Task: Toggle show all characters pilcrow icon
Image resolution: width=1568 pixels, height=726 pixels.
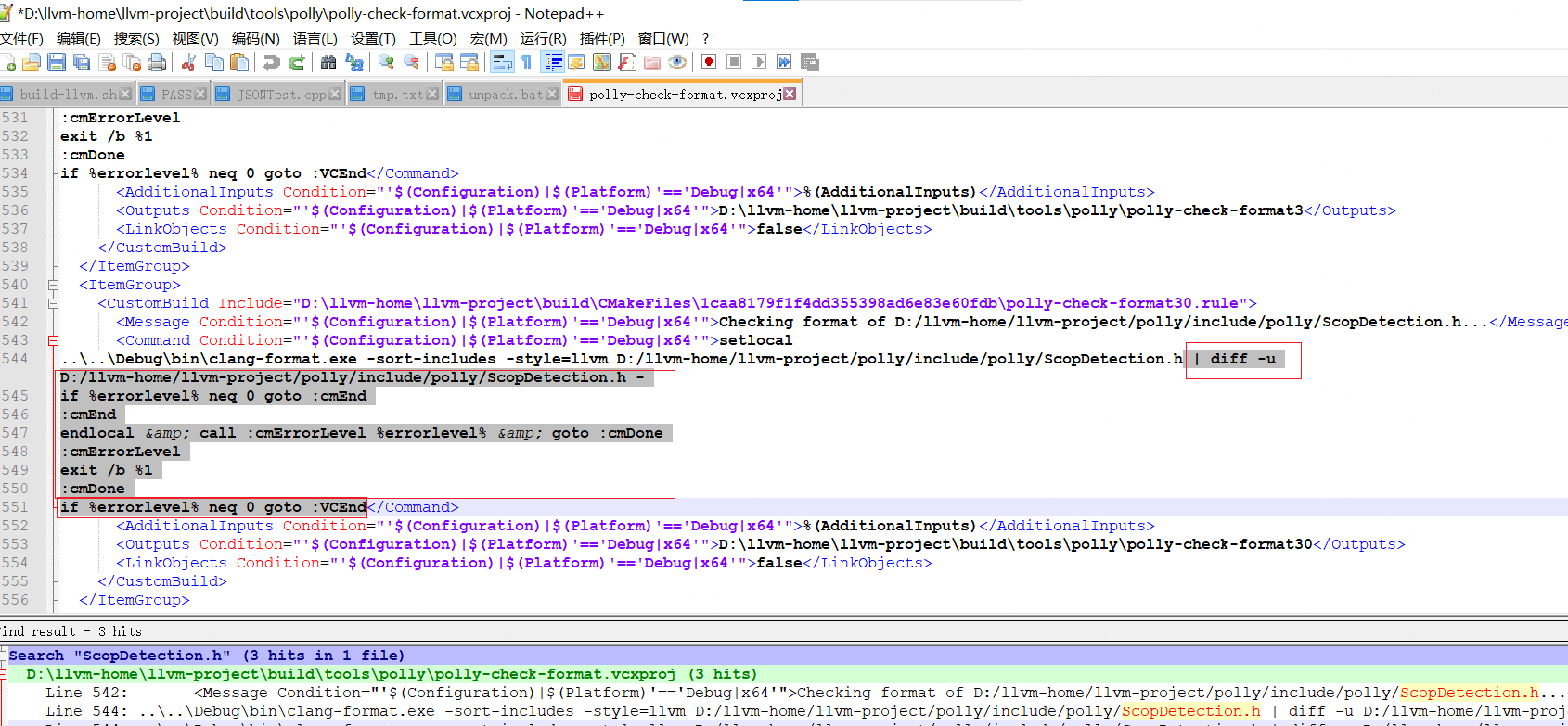Action: 526,62
